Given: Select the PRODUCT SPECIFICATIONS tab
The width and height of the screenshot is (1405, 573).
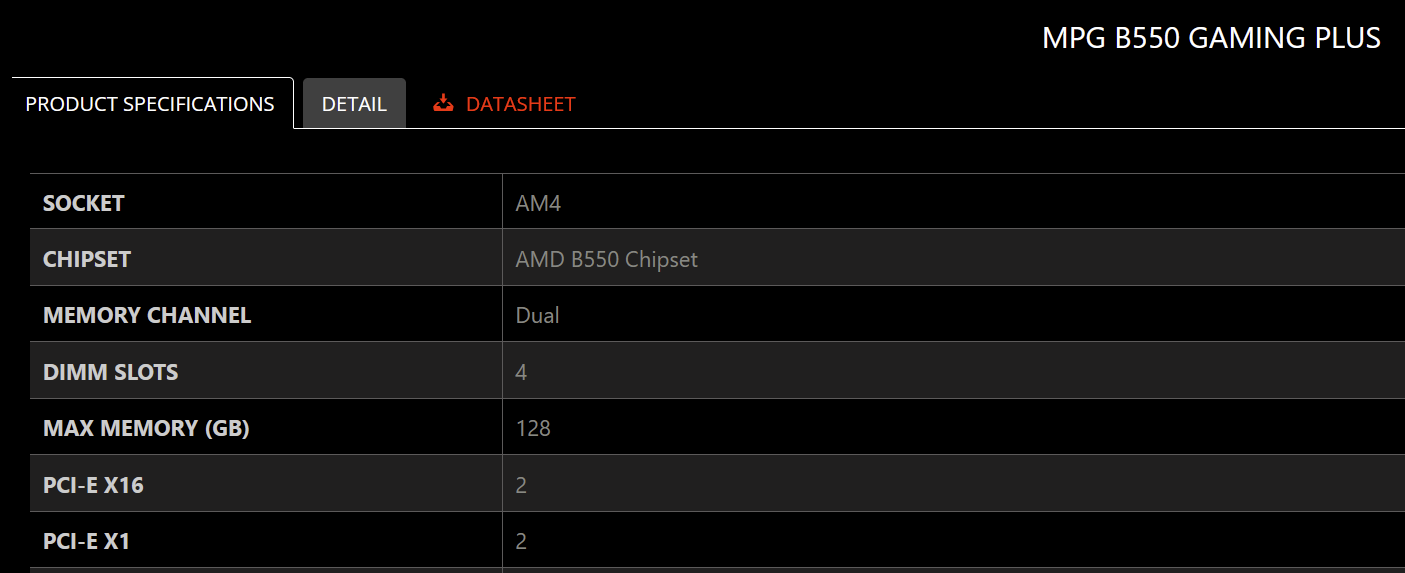Looking at the screenshot, I should pyautogui.click(x=150, y=104).
